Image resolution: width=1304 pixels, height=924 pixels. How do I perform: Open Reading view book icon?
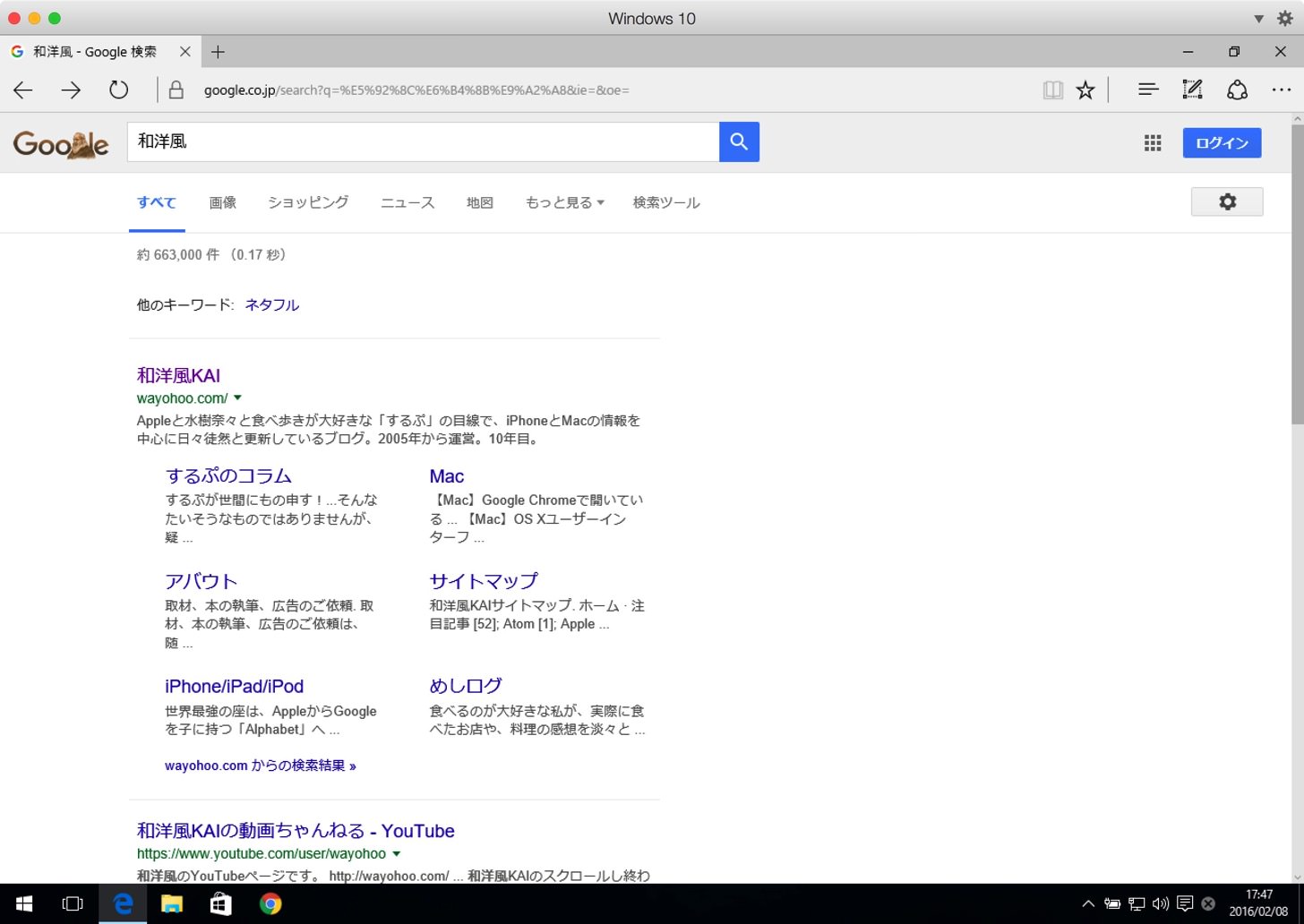[1053, 90]
